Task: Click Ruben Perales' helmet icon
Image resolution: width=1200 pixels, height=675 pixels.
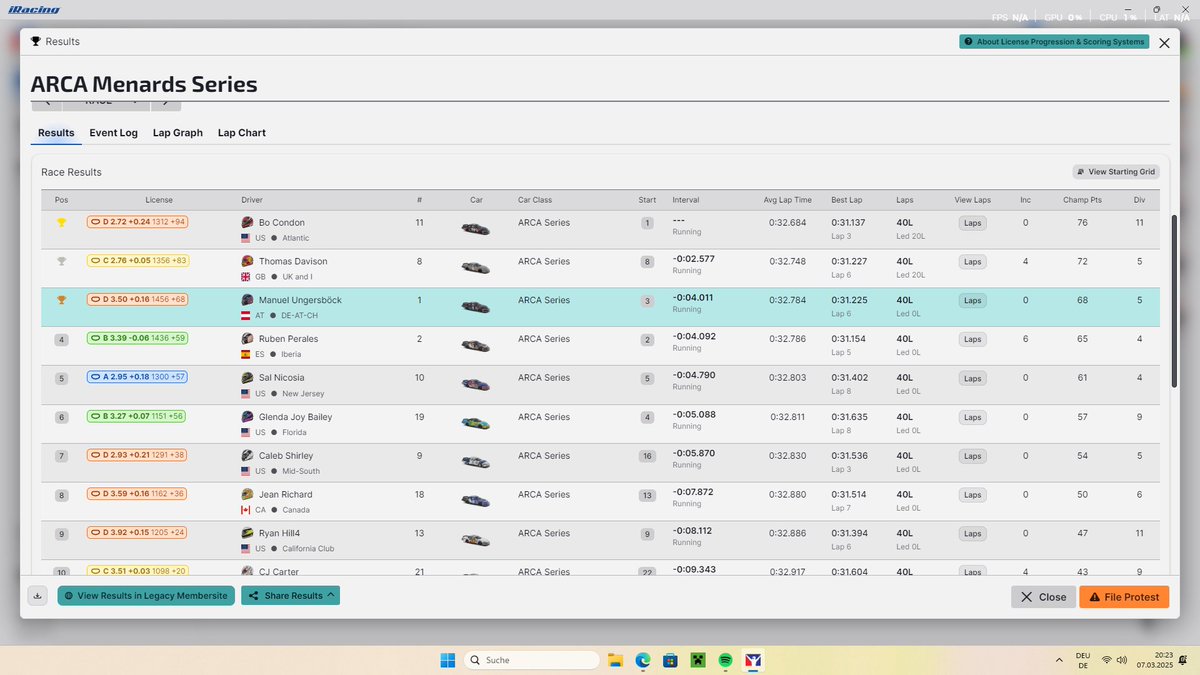Action: (x=248, y=339)
